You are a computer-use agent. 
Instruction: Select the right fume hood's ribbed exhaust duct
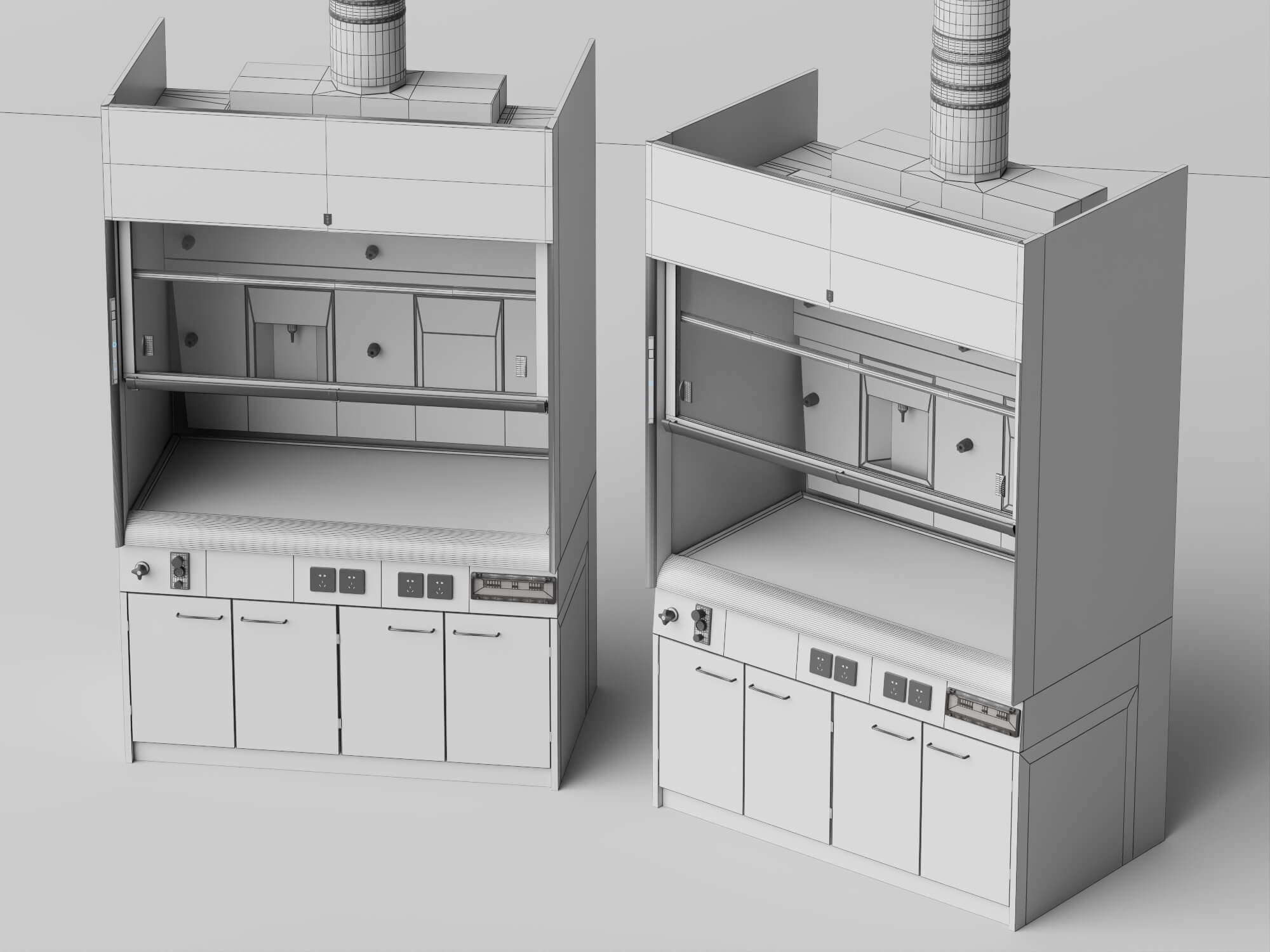pos(970,89)
